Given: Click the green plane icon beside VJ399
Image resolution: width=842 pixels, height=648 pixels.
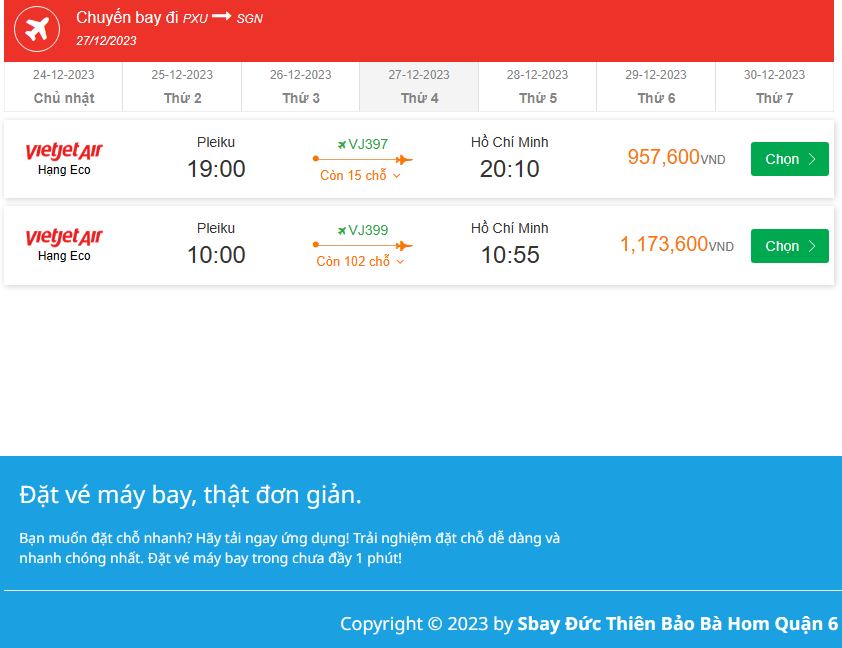Looking at the screenshot, I should click(x=342, y=231).
